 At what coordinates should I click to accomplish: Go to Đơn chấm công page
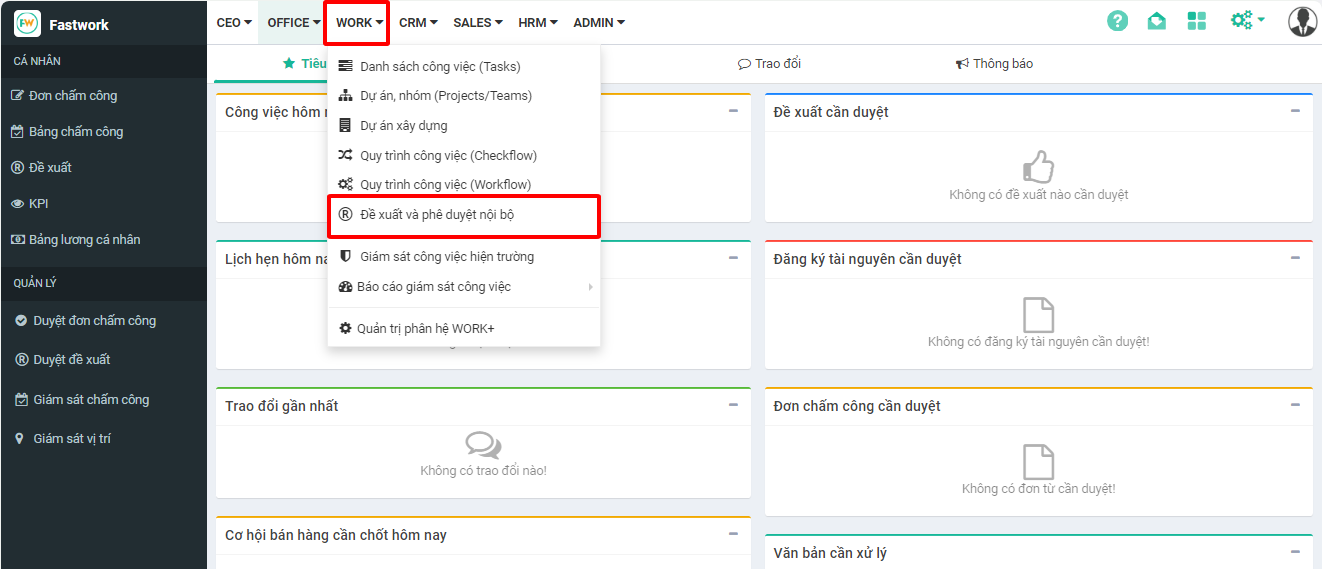(x=72, y=96)
